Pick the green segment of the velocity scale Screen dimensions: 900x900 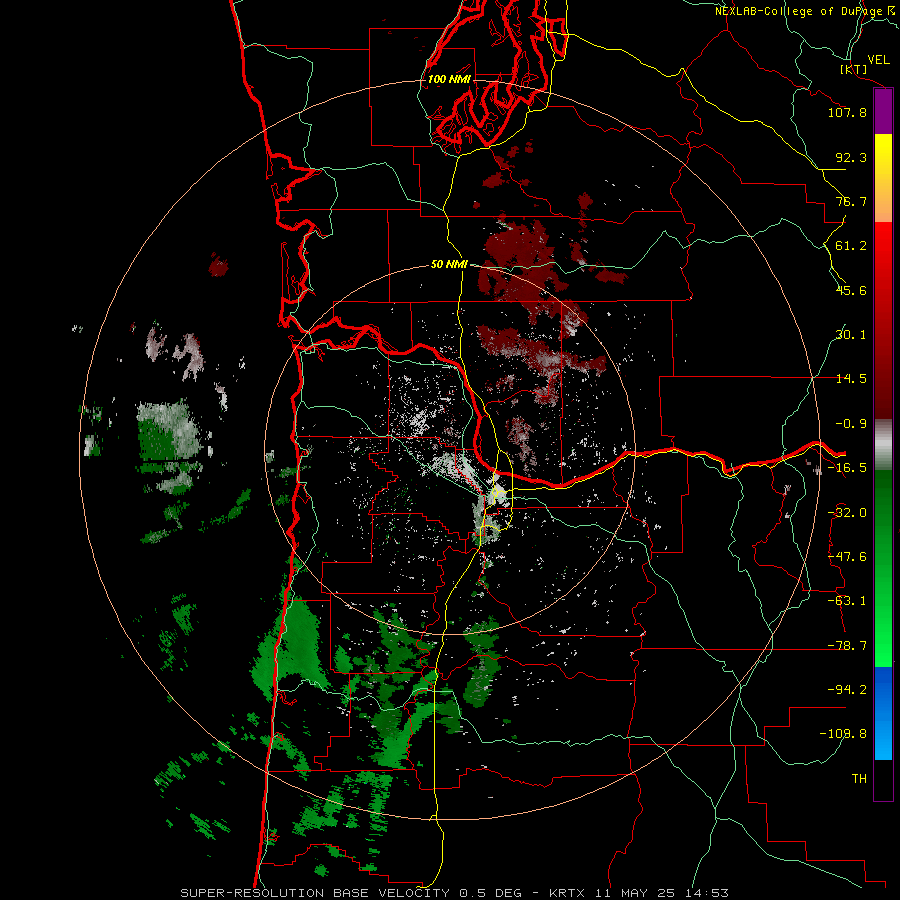pos(883,568)
